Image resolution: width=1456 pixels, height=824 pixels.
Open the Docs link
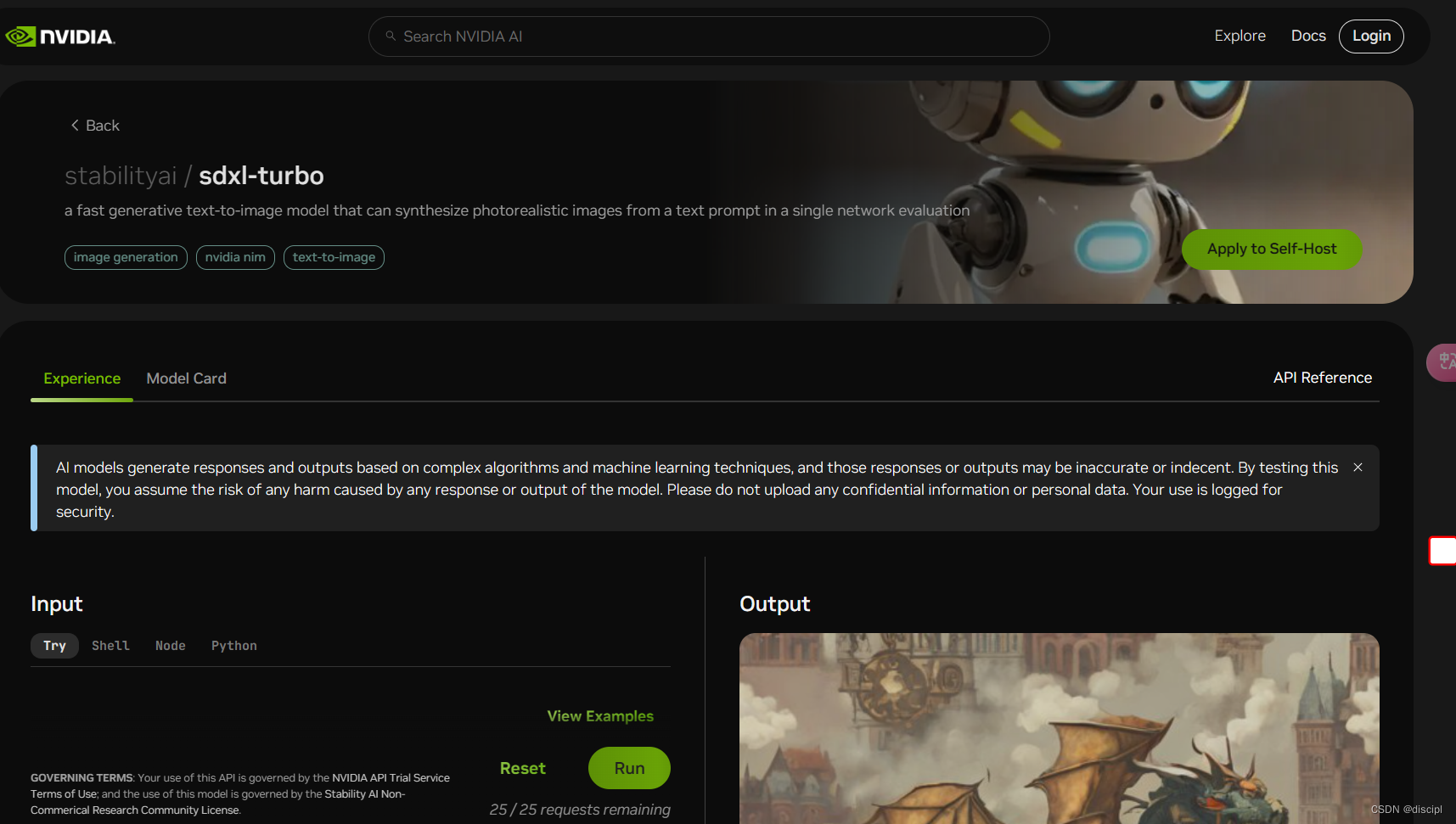1308,36
